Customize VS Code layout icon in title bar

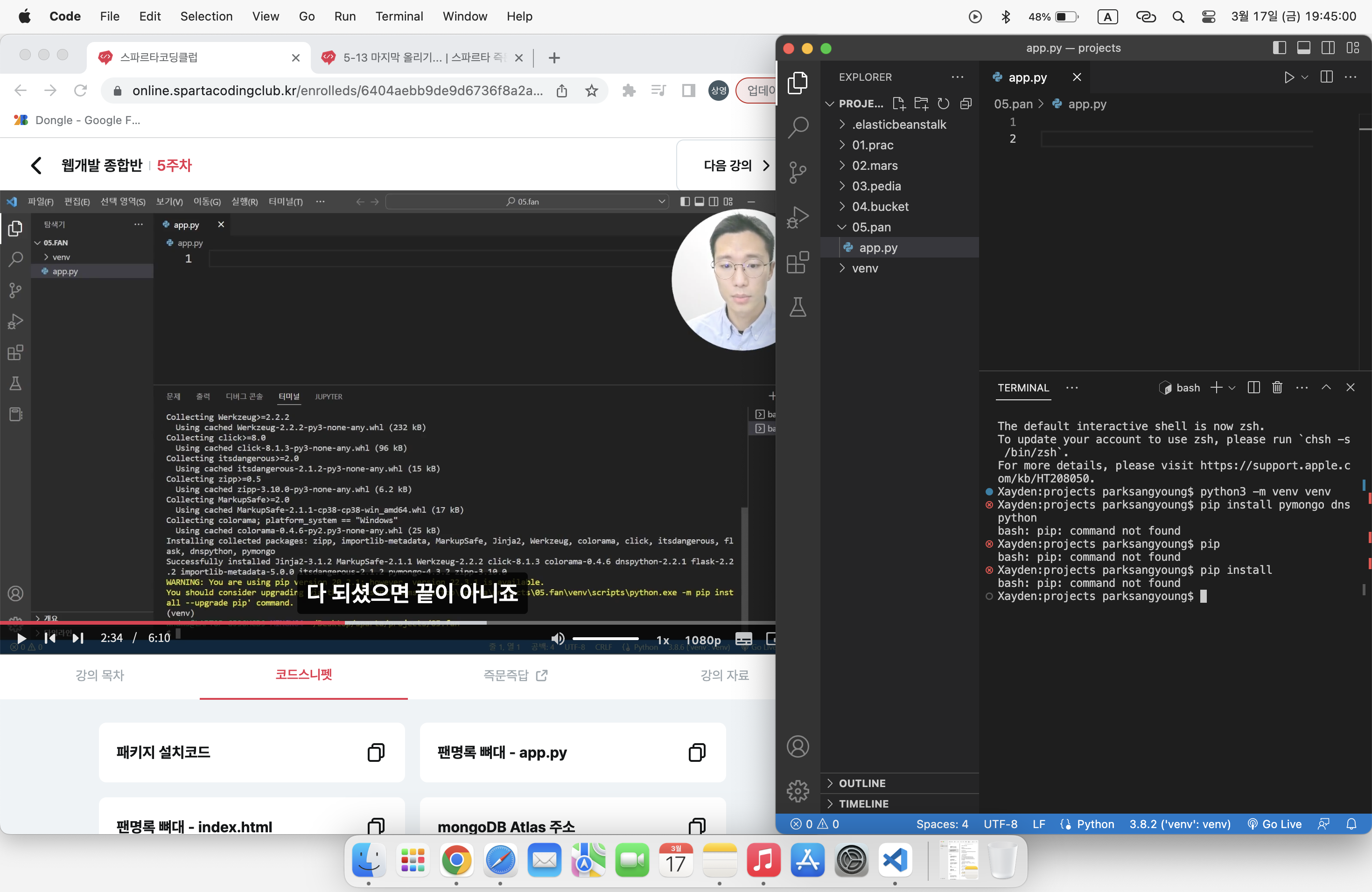1352,48
